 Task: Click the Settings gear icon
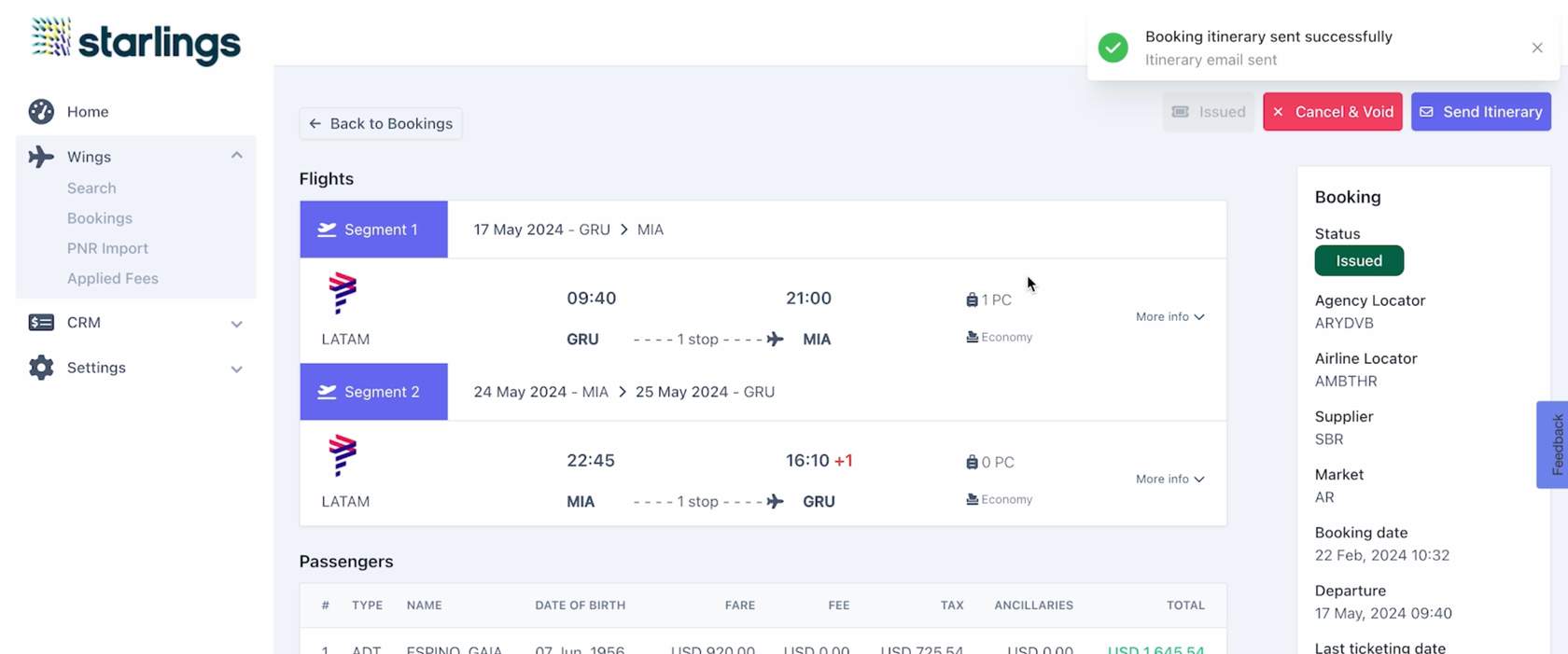(x=41, y=368)
